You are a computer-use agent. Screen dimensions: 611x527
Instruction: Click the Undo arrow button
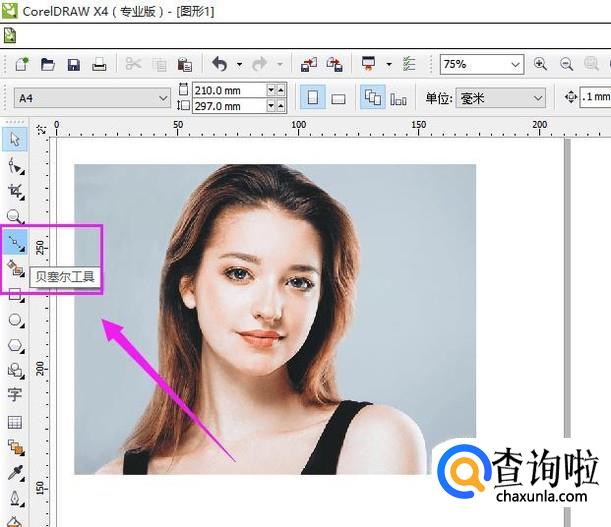point(219,64)
